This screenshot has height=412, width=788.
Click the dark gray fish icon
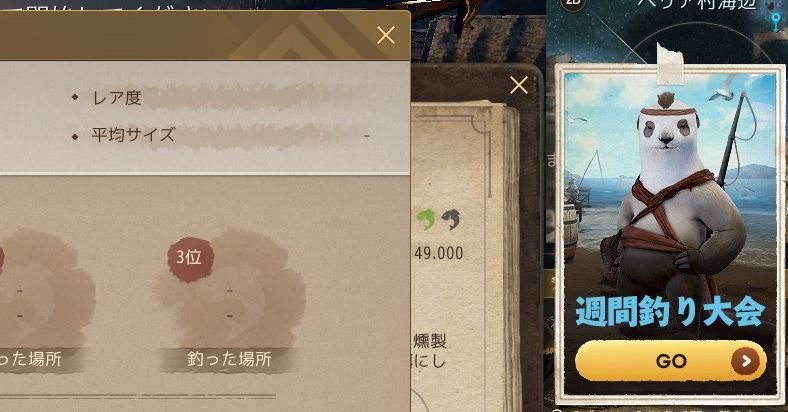[x=451, y=220]
